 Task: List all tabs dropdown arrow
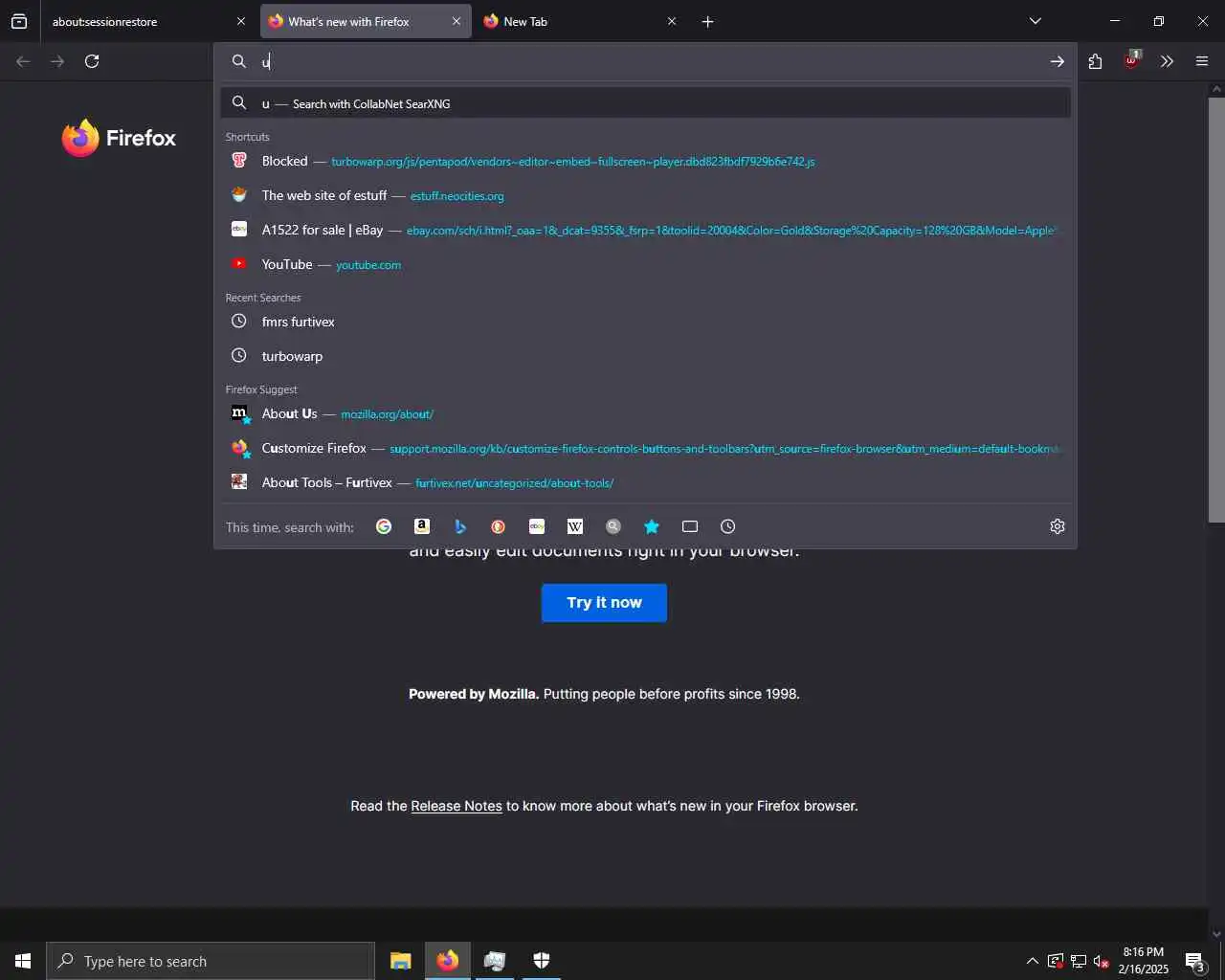coord(1035,21)
